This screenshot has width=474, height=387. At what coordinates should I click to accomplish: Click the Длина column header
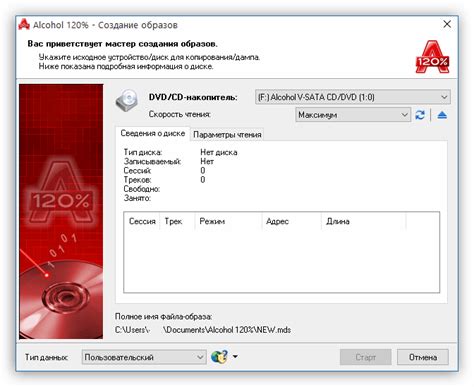click(x=364, y=221)
